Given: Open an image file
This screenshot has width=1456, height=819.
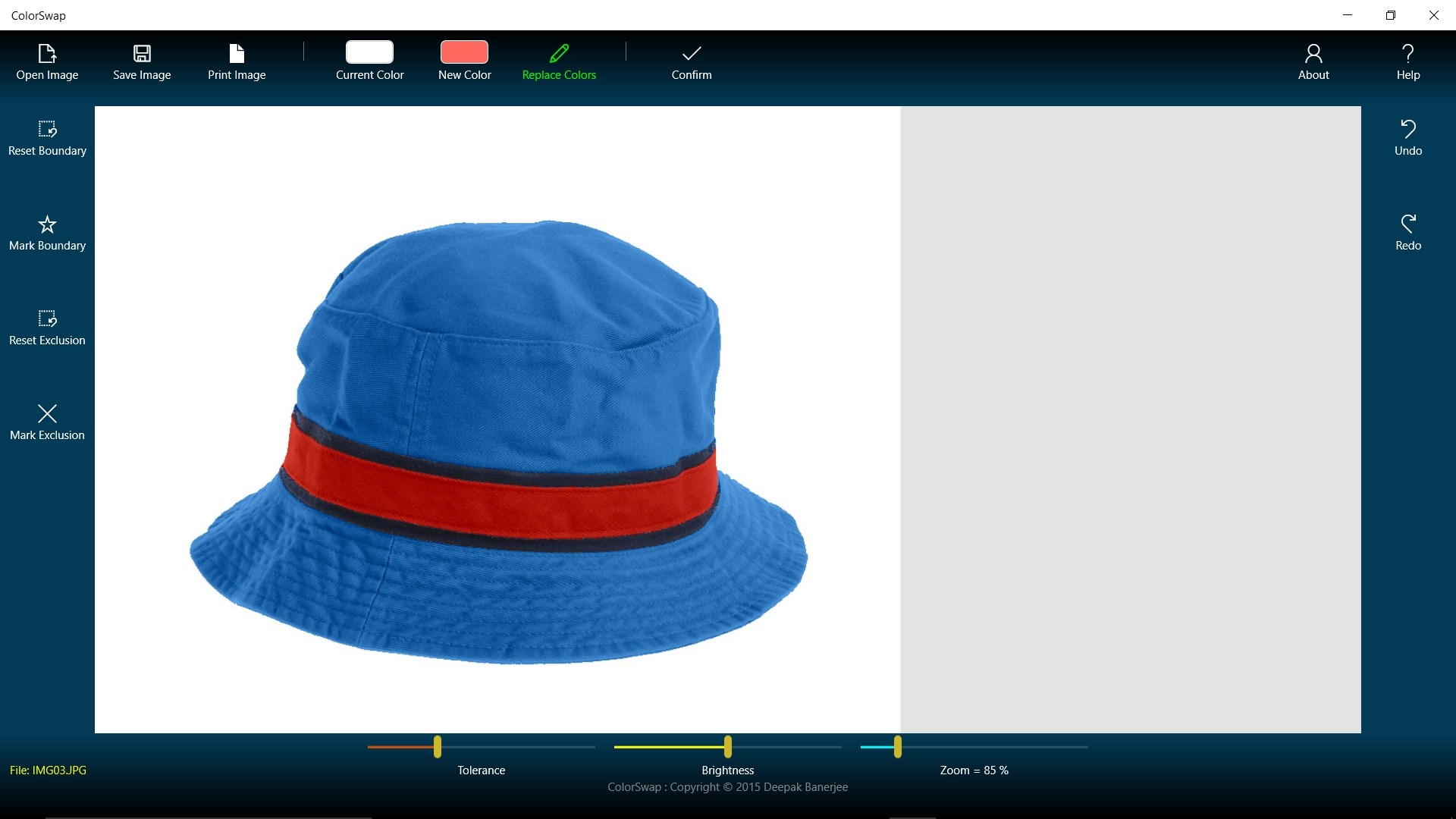Looking at the screenshot, I should 47,62.
